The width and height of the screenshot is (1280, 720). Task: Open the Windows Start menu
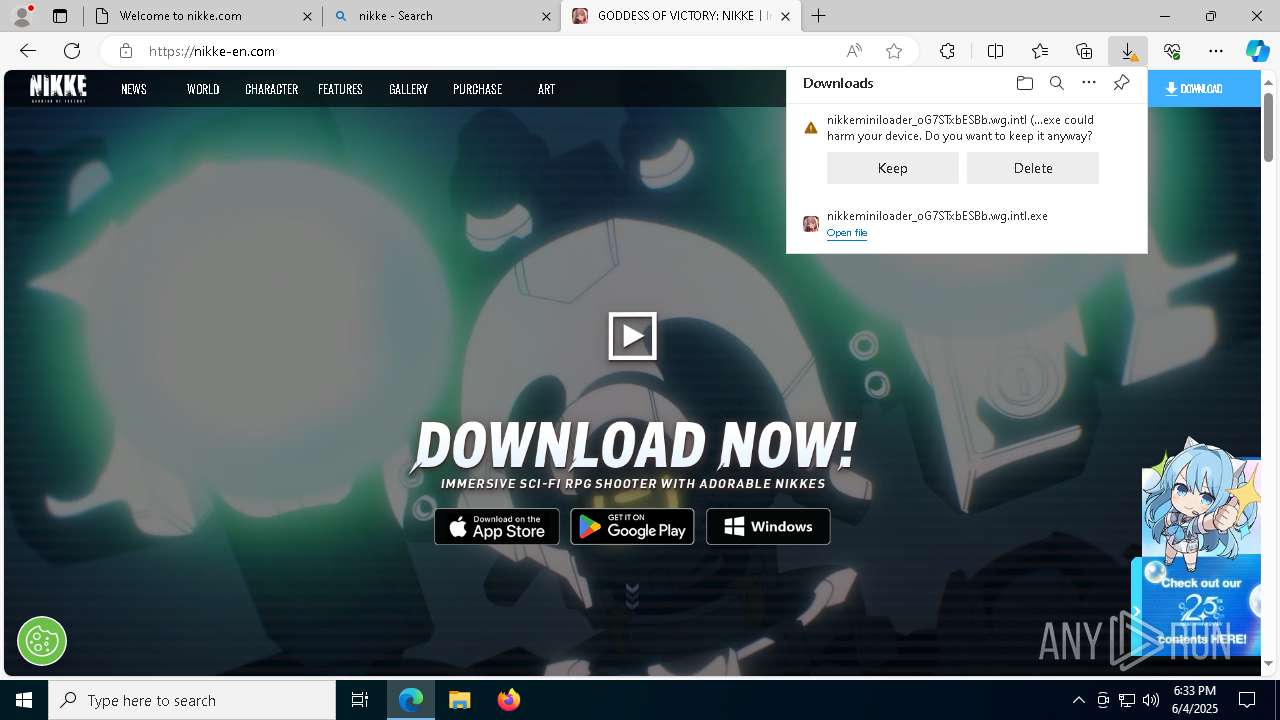(x=24, y=700)
